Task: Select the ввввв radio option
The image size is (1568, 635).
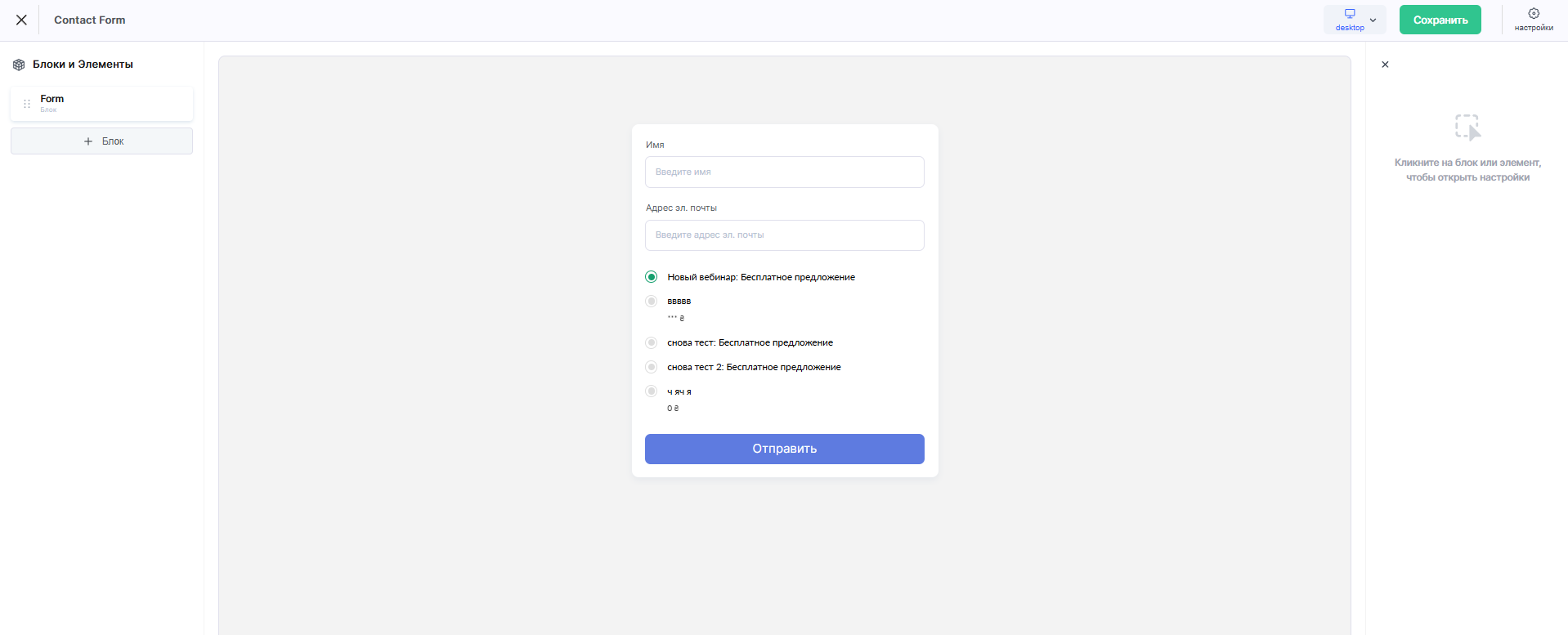Action: click(652, 301)
